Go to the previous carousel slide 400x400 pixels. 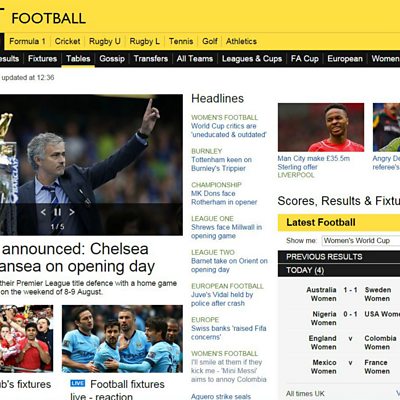click(43, 212)
